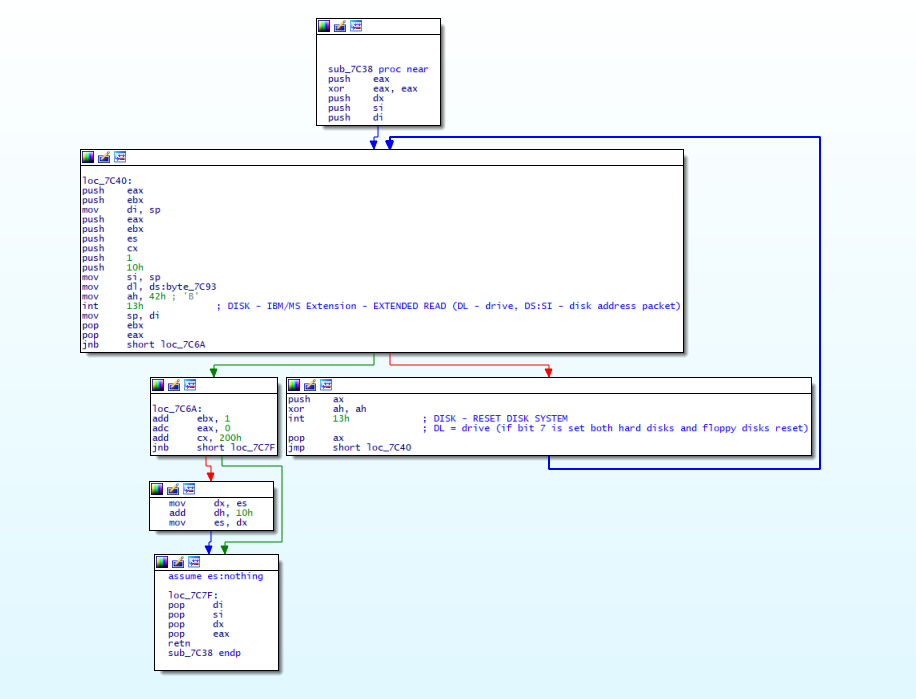Select the 'add ebx, 1' instruction
The width and height of the screenshot is (916, 699).
[191, 419]
